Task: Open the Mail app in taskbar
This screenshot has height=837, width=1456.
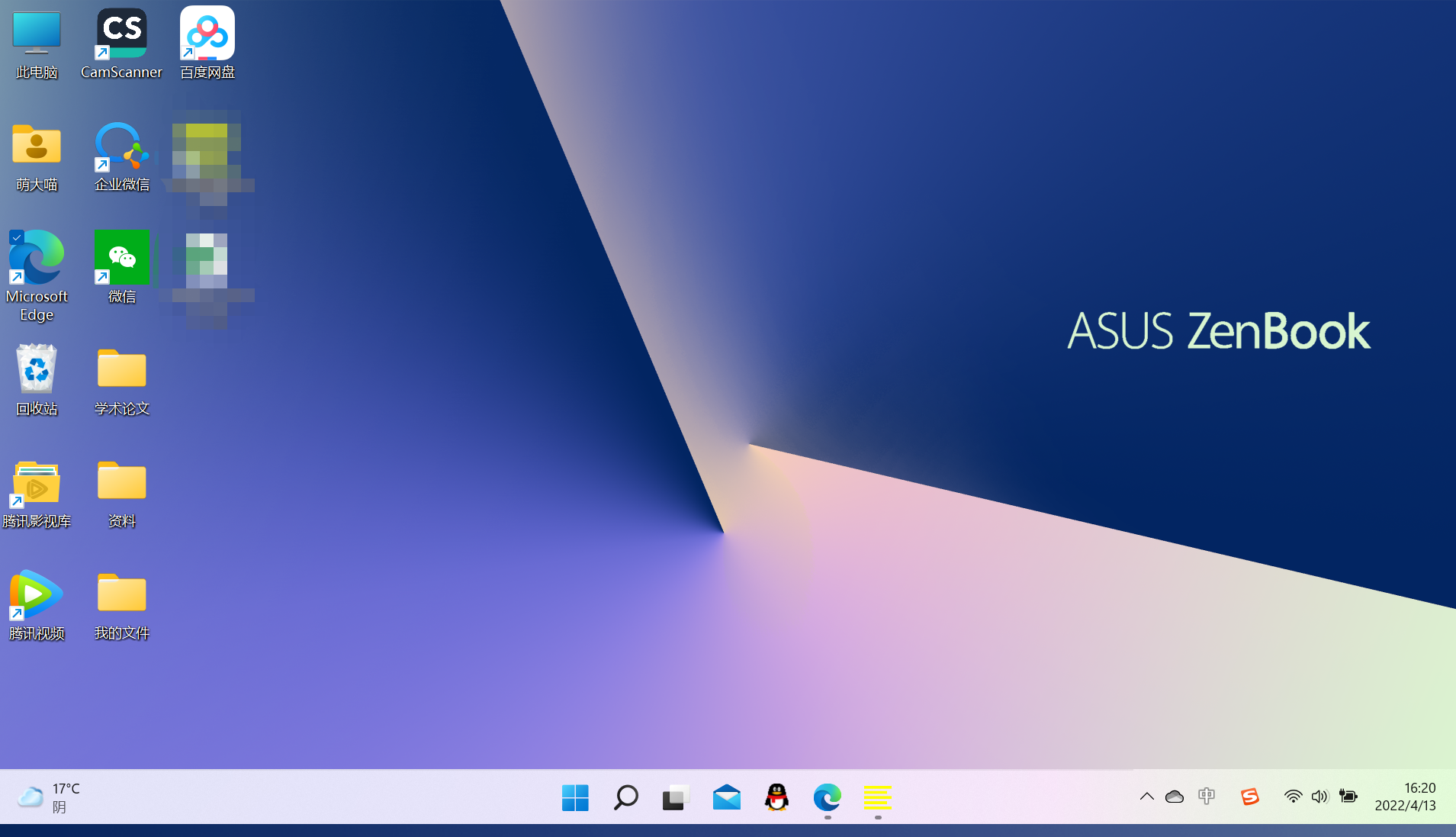Action: [726, 797]
